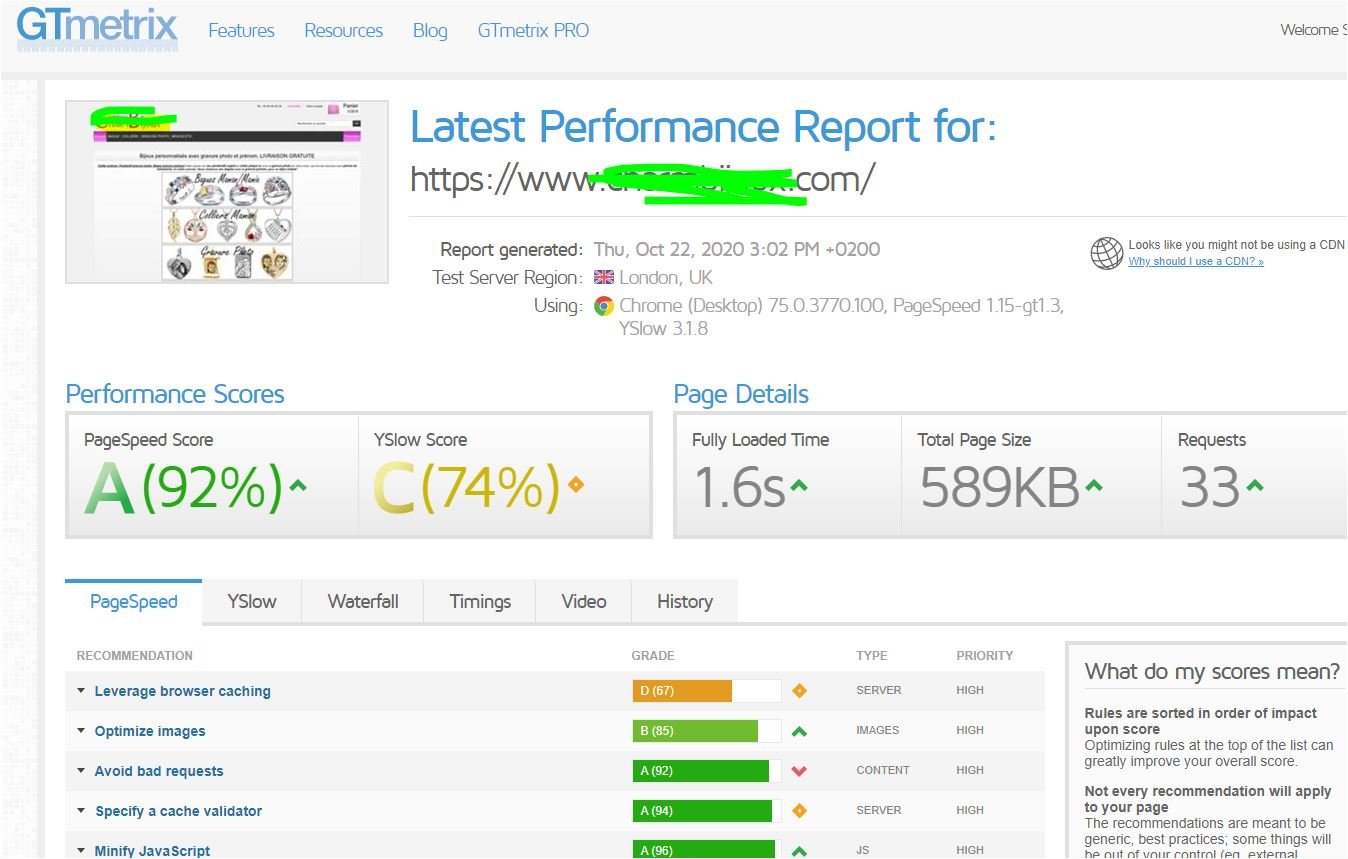1348x859 pixels.
Task: Click the IMAGES type cell
Action: click(878, 731)
